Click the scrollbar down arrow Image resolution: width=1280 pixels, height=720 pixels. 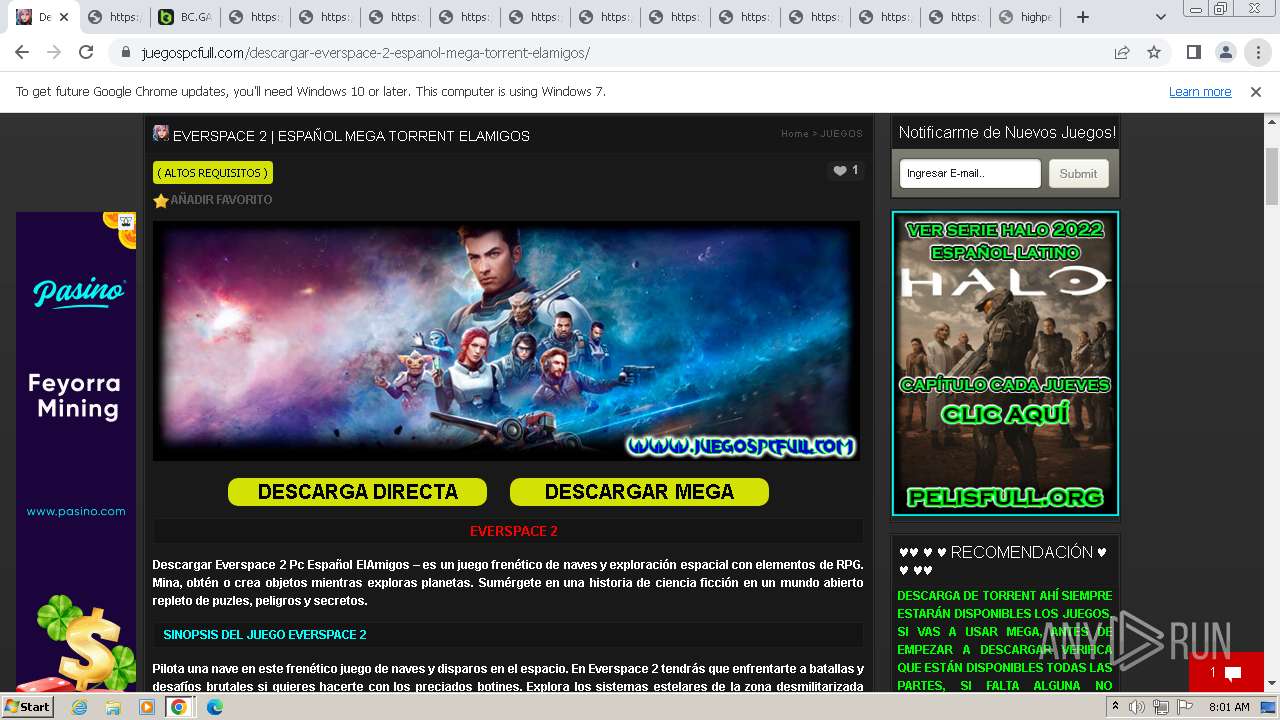(x=1272, y=684)
